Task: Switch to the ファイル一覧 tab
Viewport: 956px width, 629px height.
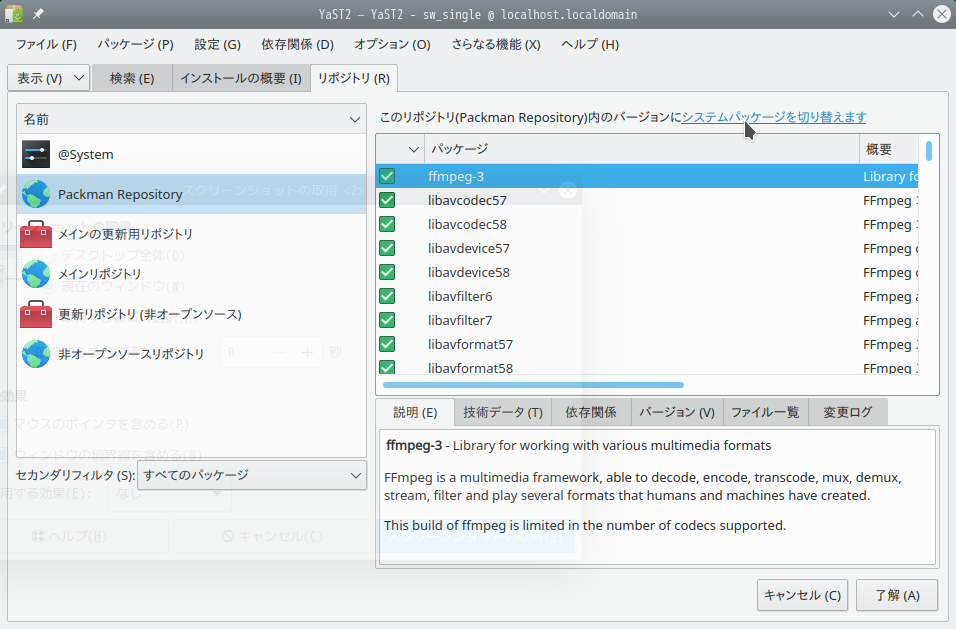Action: (765, 413)
